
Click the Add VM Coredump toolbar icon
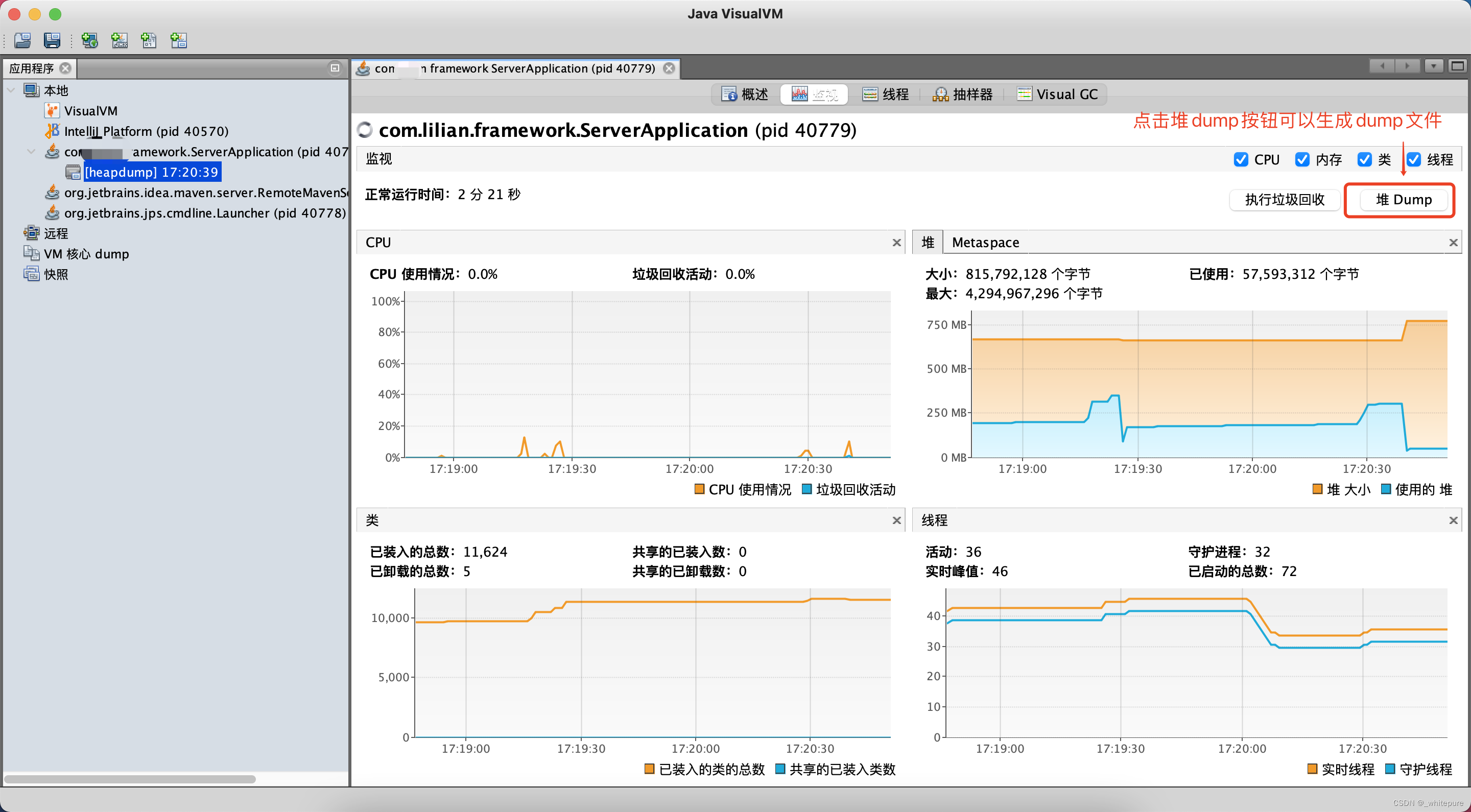coord(149,40)
